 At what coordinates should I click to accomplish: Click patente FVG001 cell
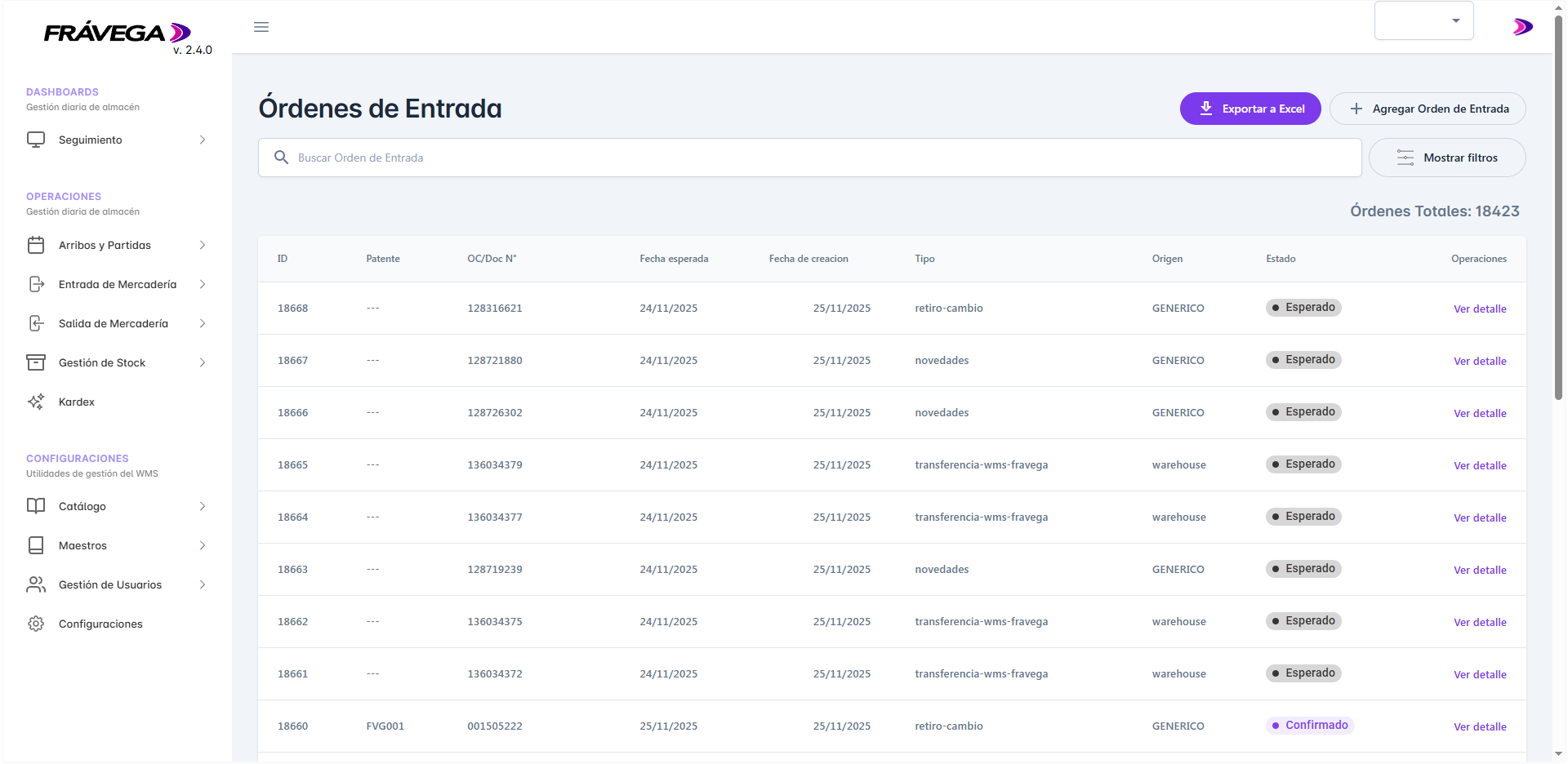coord(385,726)
